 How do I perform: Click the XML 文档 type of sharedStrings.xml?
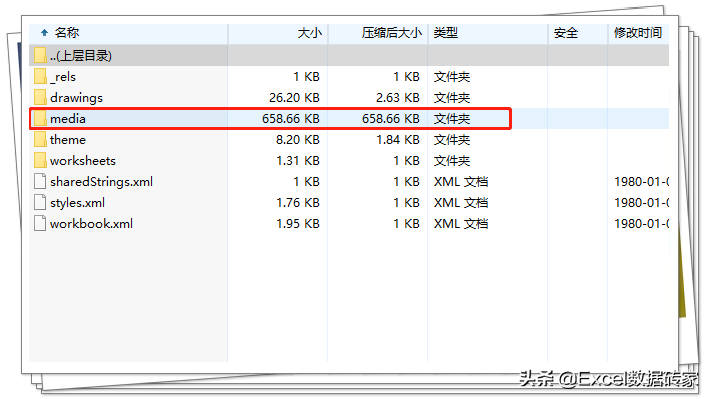pos(461,182)
